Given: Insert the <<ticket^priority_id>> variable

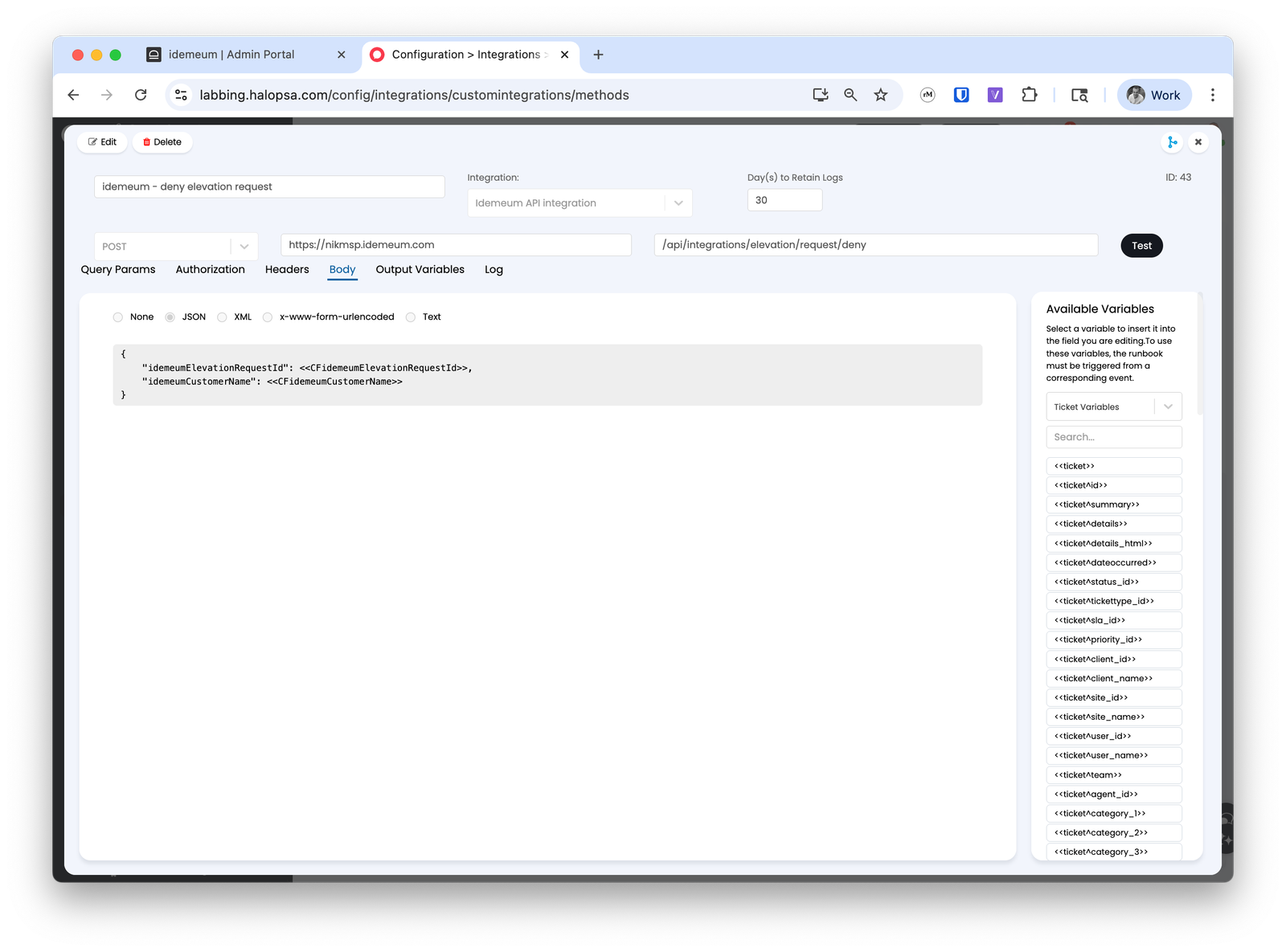Looking at the screenshot, I should click(x=1114, y=639).
